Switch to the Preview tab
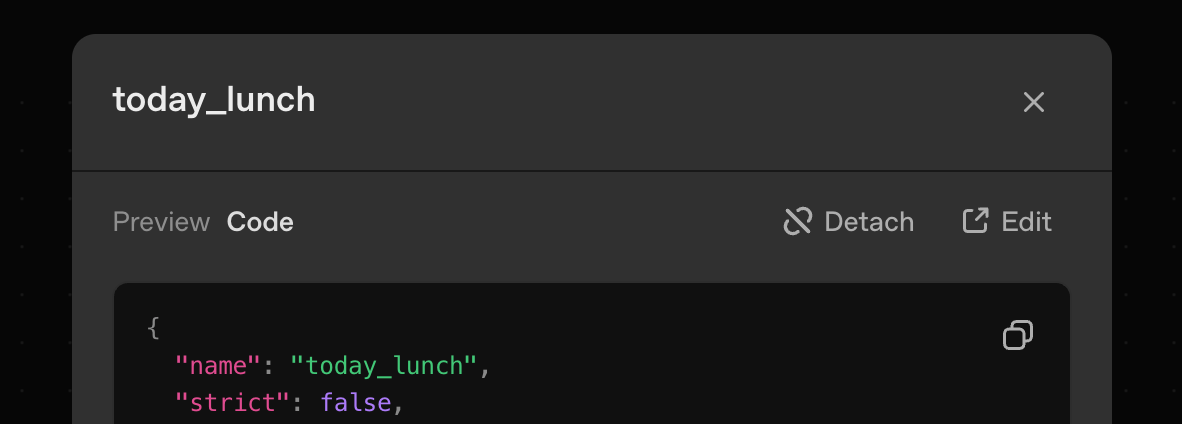Viewport: 1182px width, 424px height. 161,222
